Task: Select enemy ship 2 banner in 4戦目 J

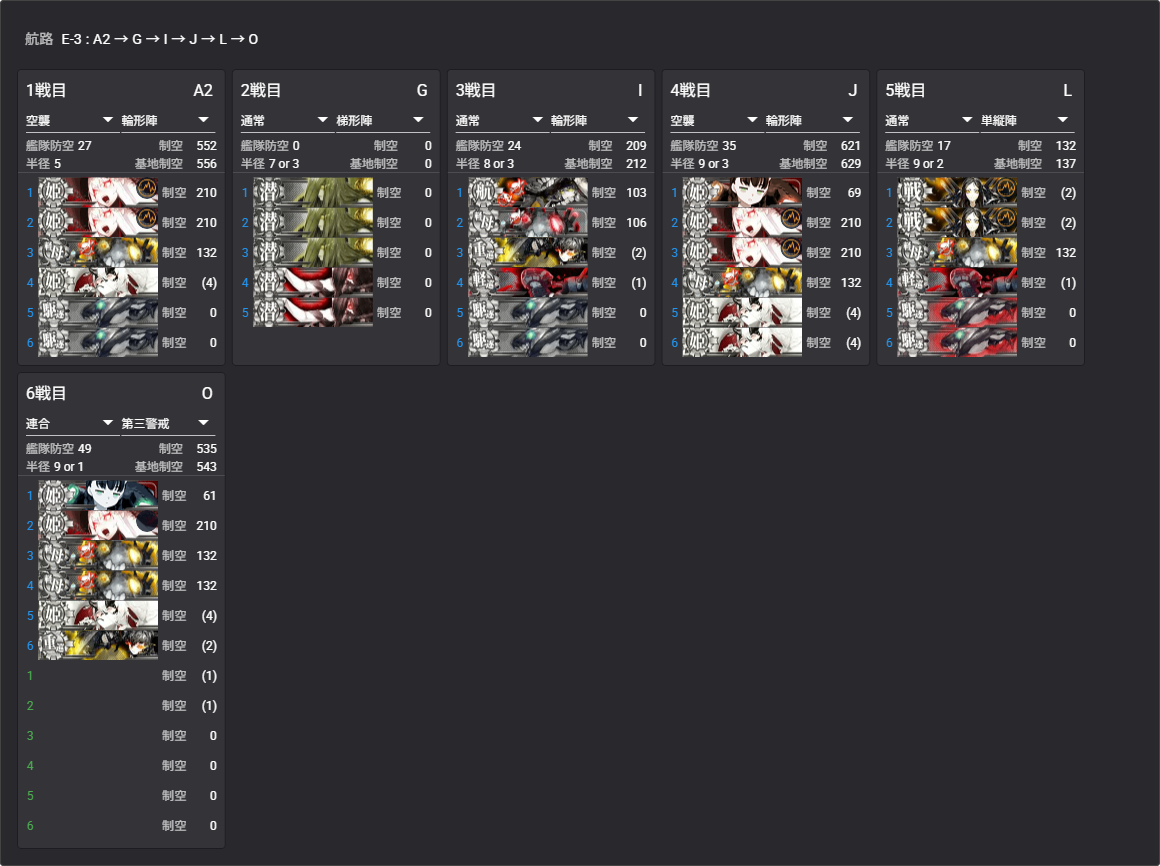Action: [743, 223]
